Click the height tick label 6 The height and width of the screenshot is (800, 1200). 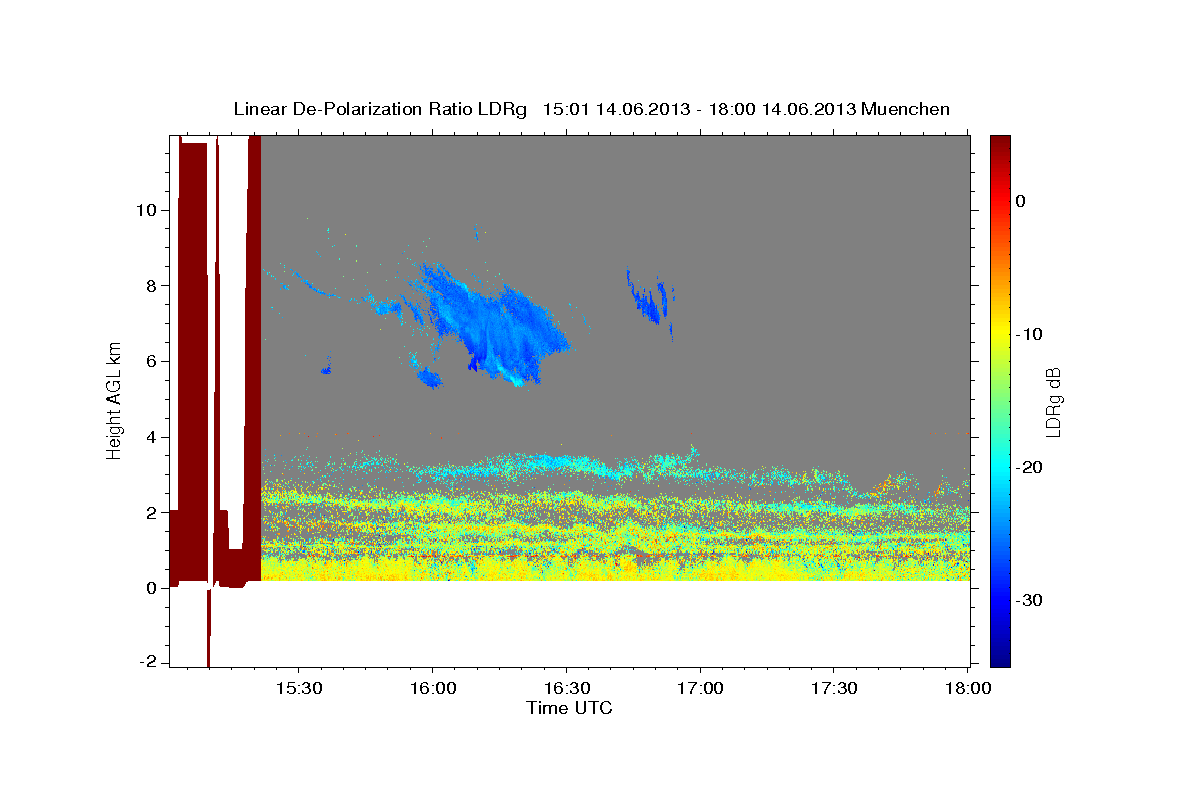(152, 361)
